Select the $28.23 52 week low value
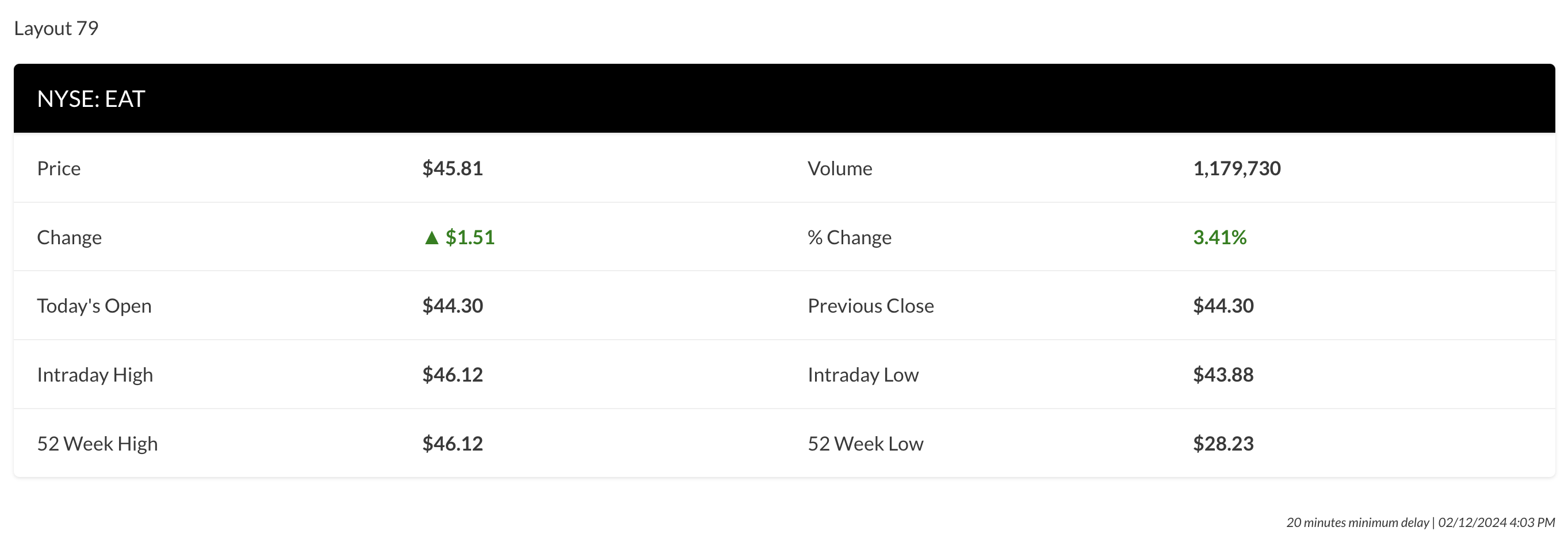The image size is (1568, 554). 1223,444
